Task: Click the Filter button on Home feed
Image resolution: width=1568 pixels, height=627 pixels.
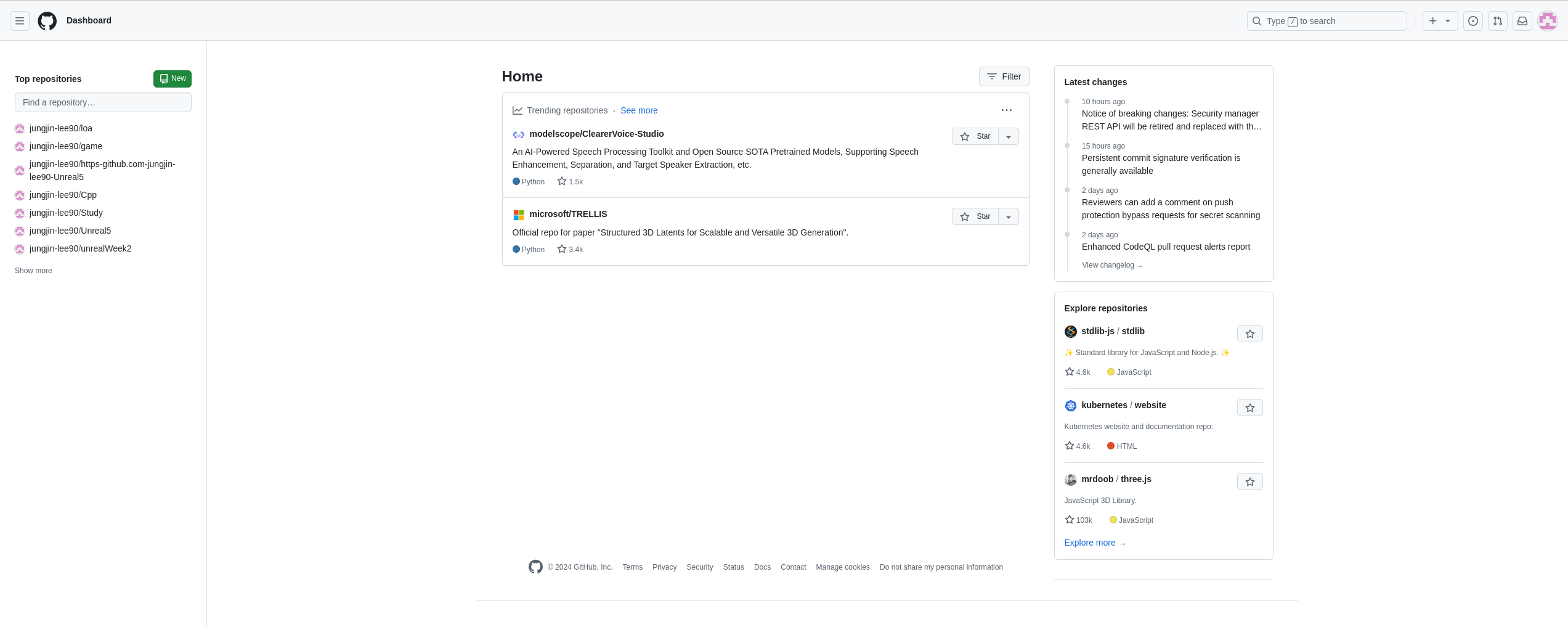Action: click(x=1004, y=76)
